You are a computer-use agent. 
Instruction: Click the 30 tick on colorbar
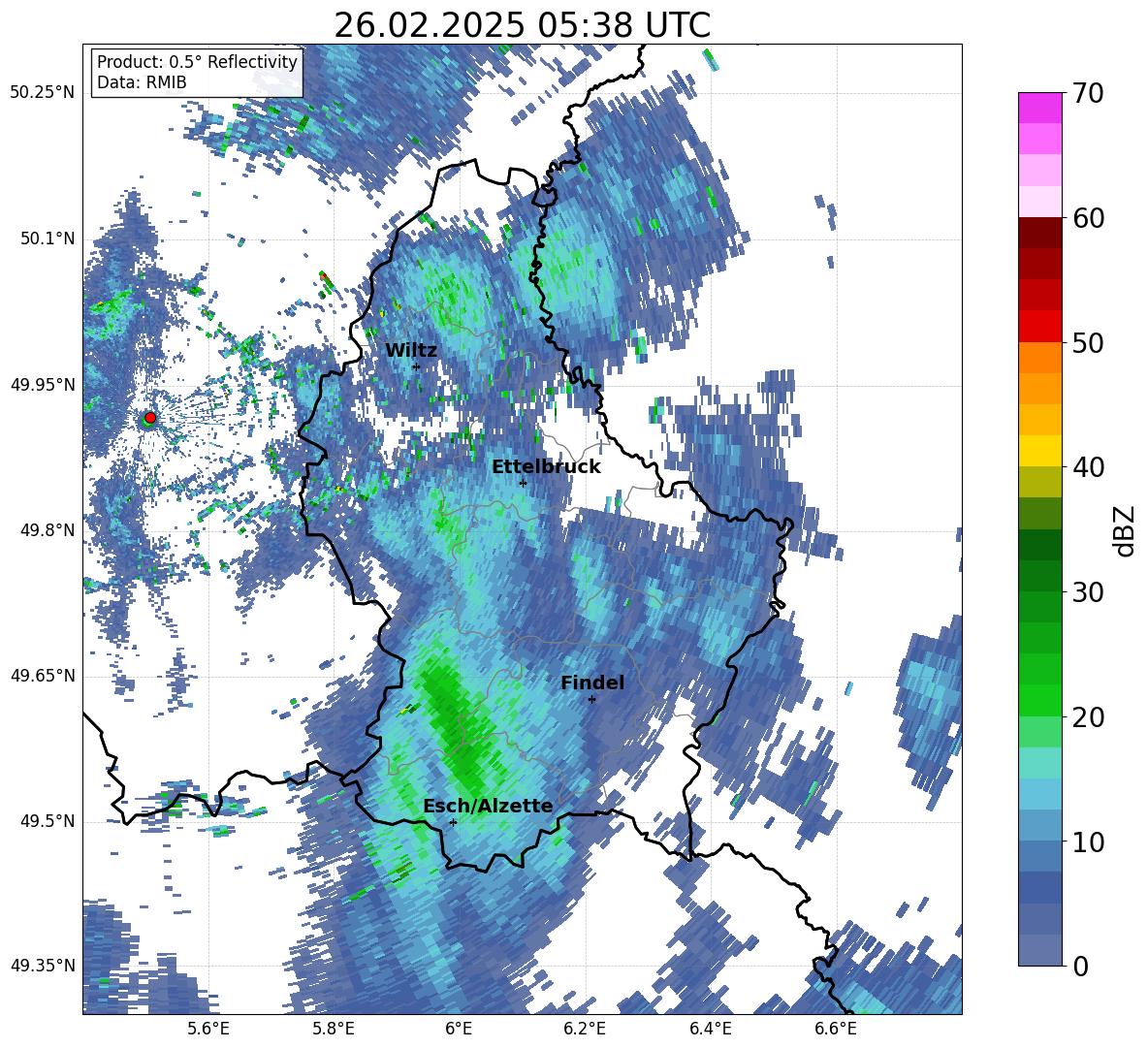pos(1088,592)
